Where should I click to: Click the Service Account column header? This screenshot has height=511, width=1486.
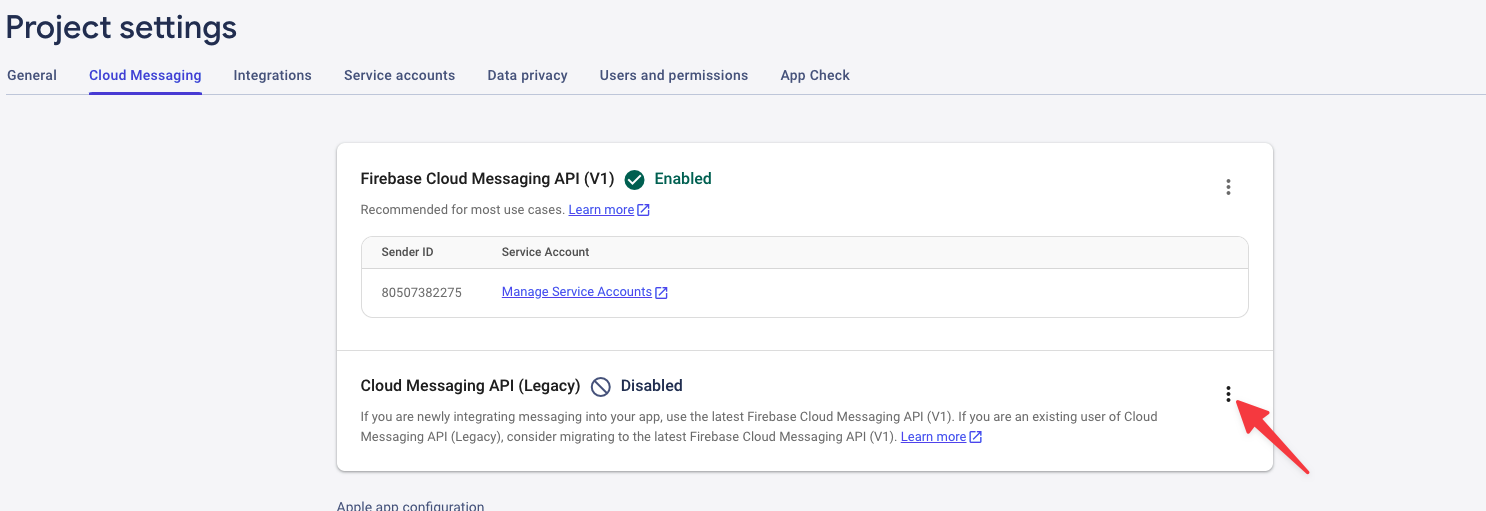point(545,252)
